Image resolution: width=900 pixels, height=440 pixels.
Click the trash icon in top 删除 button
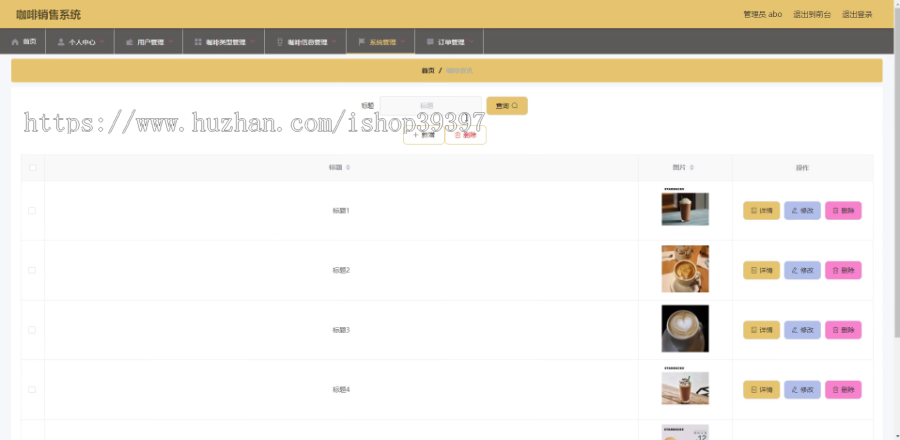tap(457, 135)
